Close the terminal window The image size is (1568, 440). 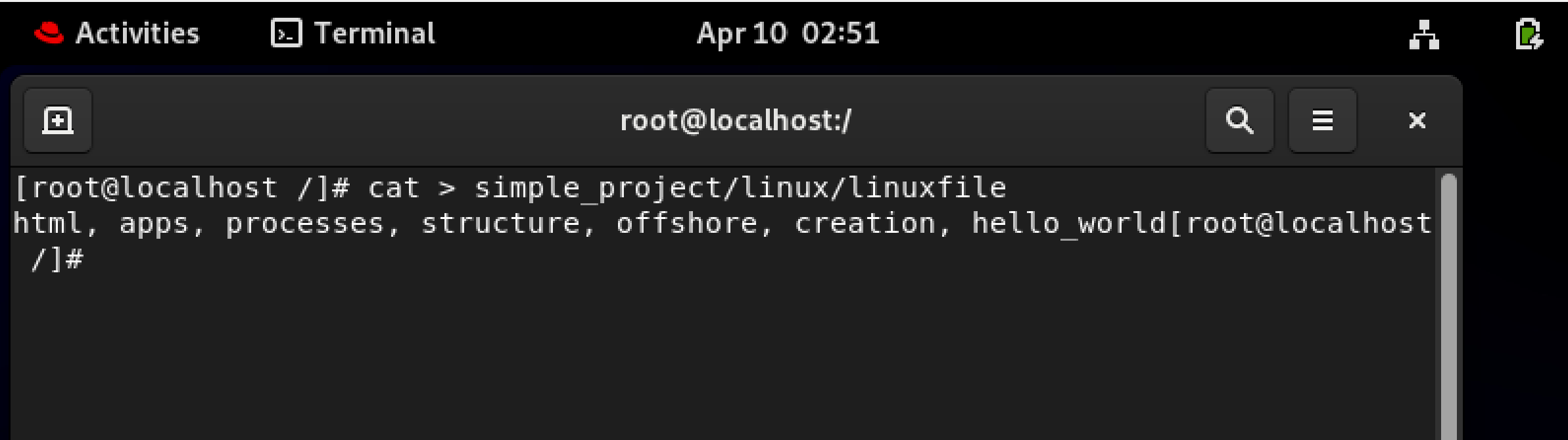[x=1417, y=120]
